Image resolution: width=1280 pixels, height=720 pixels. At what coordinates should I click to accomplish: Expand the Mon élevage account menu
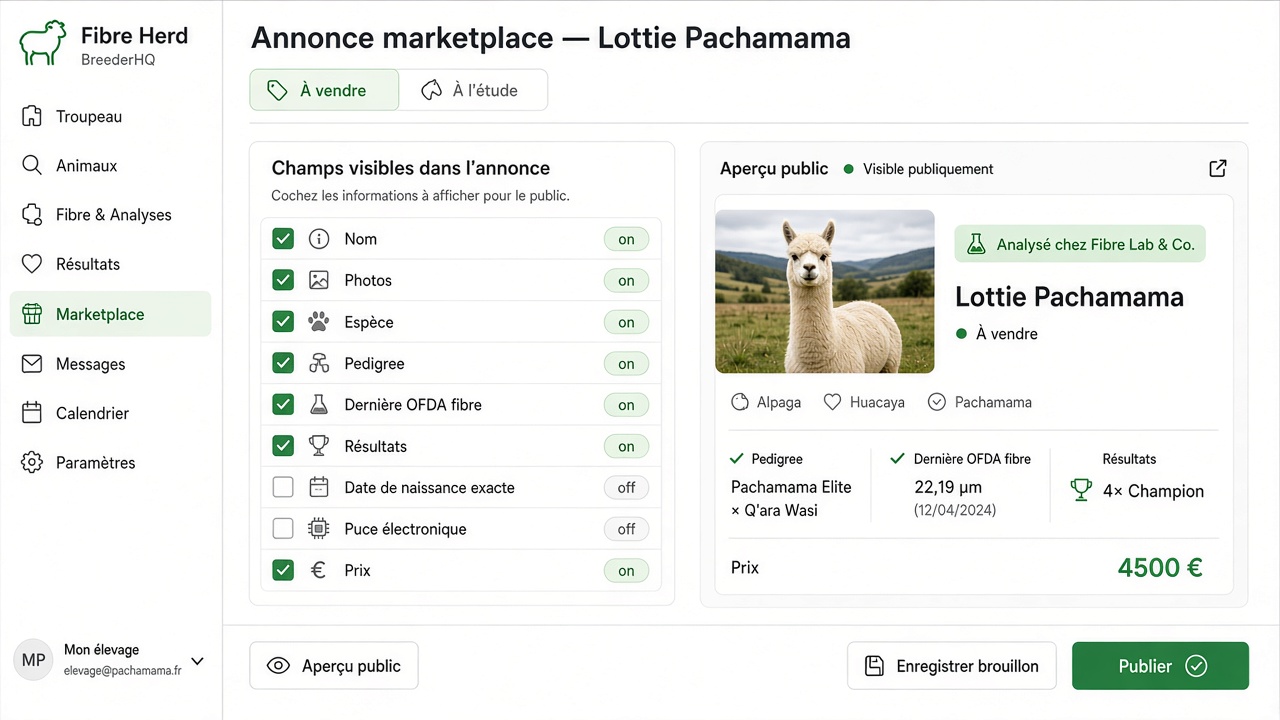(x=197, y=661)
